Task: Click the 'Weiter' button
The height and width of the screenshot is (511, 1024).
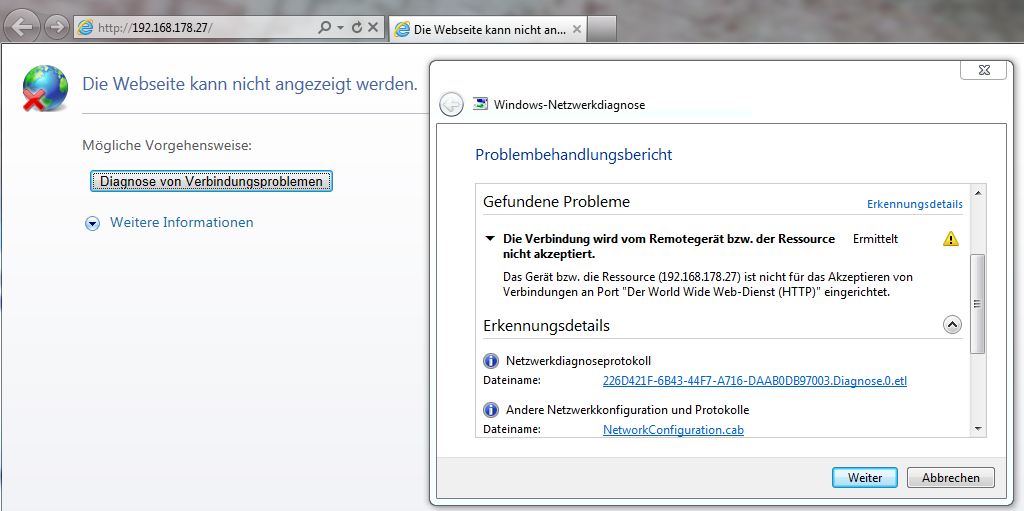Action: 865,478
